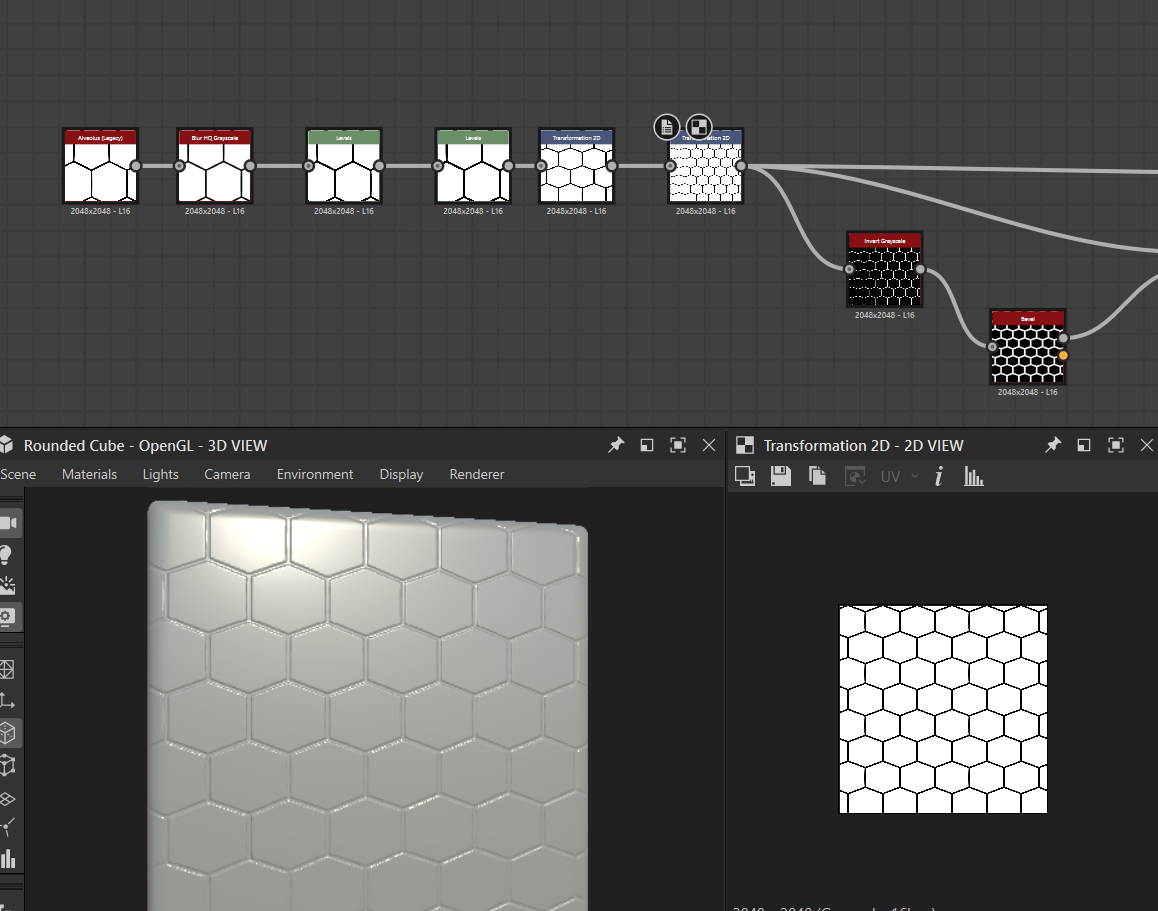1158x911 pixels.
Task: Toggle the wireframe mesh icon in 3D sidebar
Action: [x=7, y=670]
